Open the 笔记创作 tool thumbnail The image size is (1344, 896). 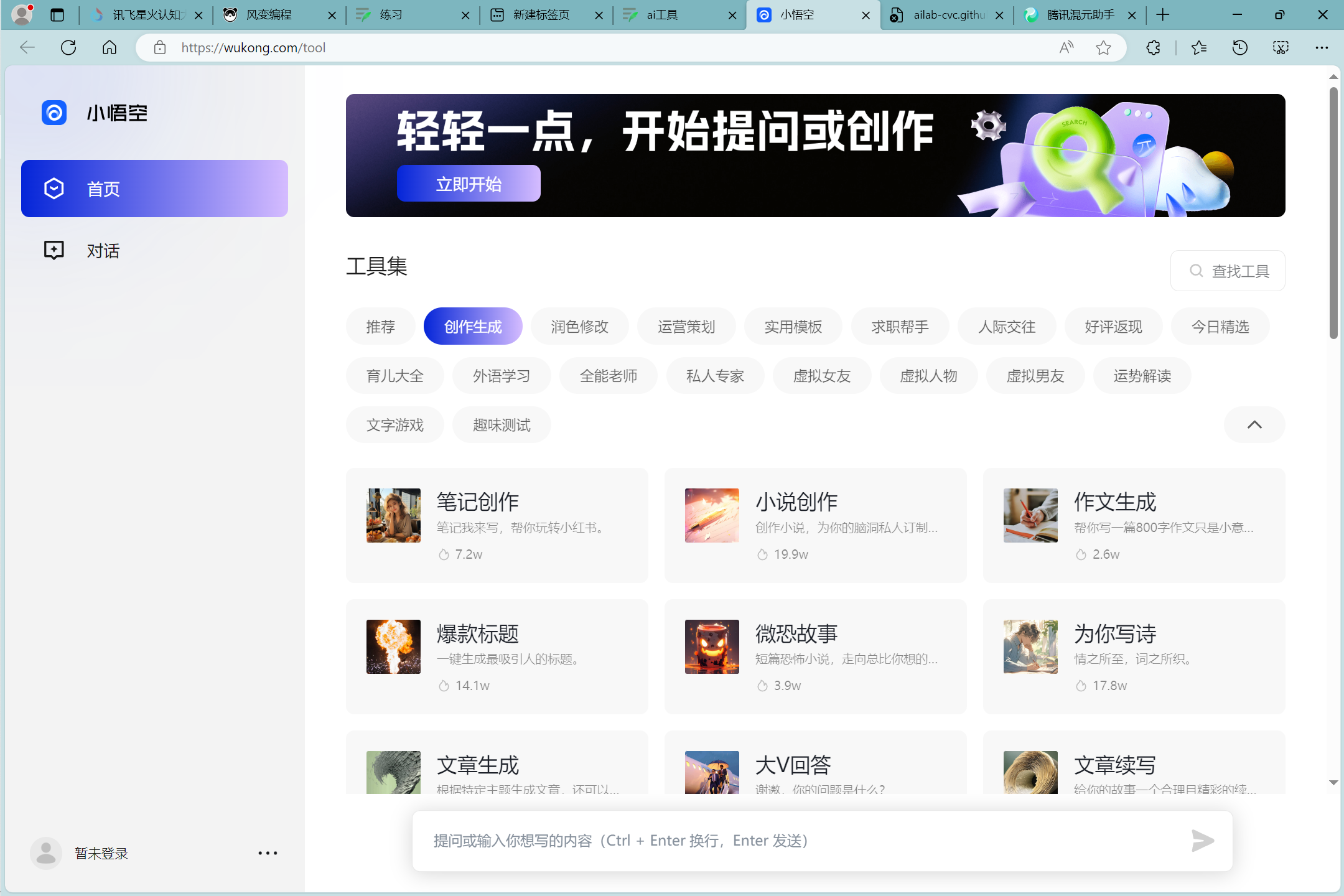pos(393,515)
